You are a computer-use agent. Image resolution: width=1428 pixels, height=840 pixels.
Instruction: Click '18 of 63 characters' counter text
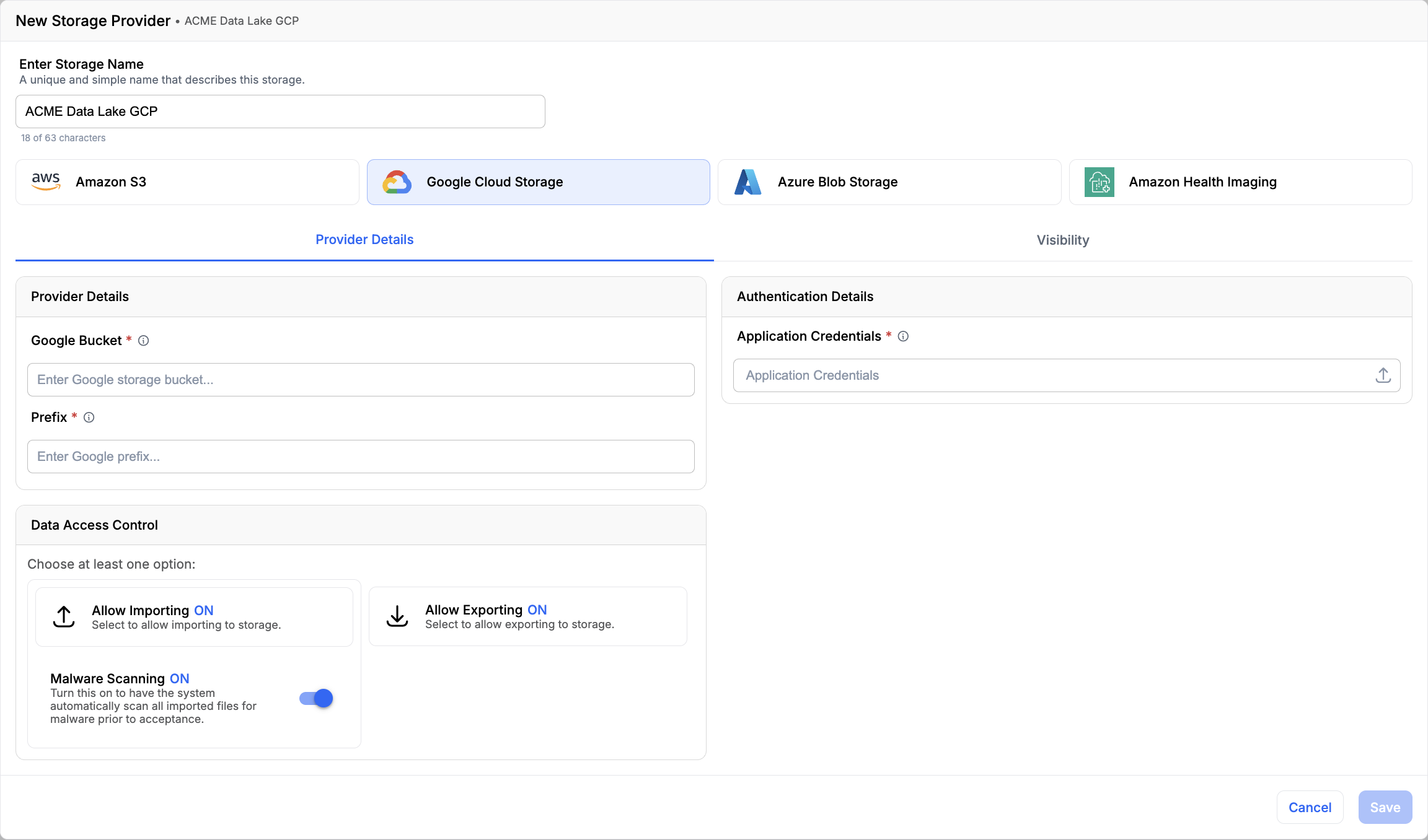[63, 138]
